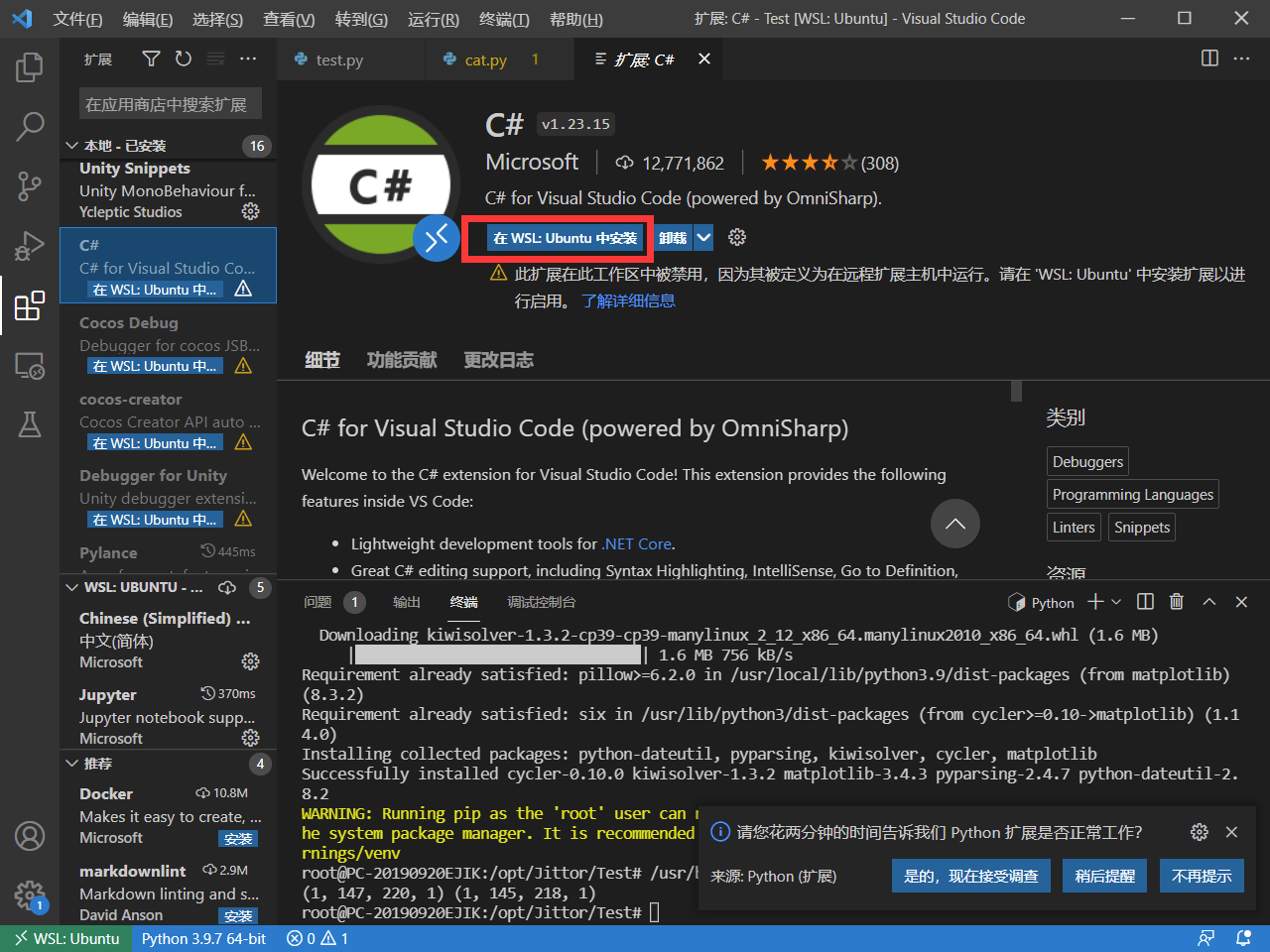Clear extensions search results icon
This screenshot has width=1270, height=952.
[215, 59]
